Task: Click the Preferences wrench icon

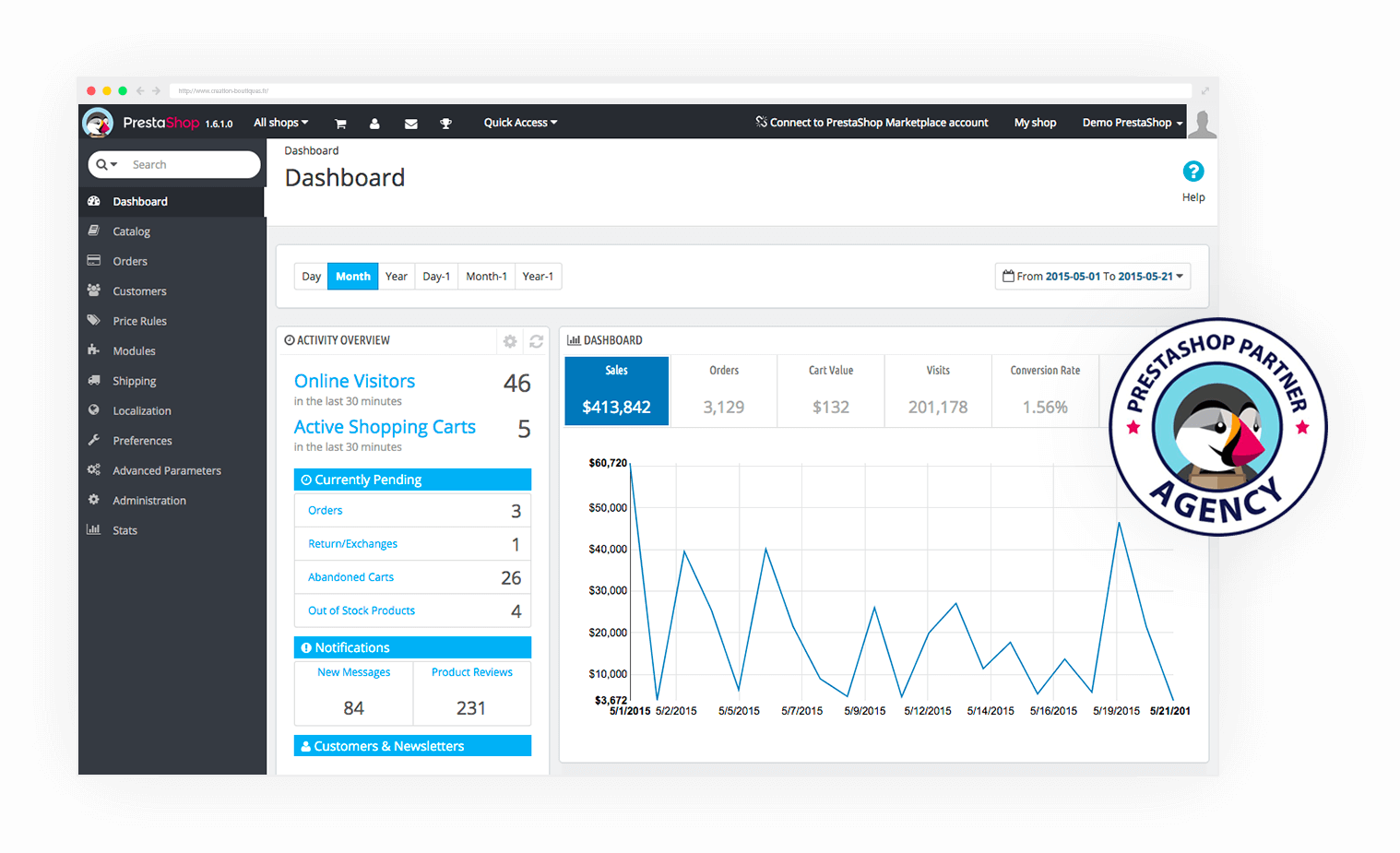Action: click(94, 440)
